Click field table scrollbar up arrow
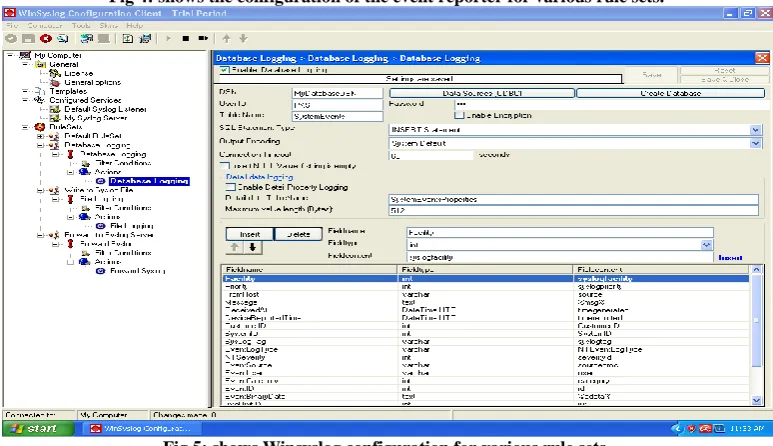Screen dimensions: 773x446 coord(756,270)
